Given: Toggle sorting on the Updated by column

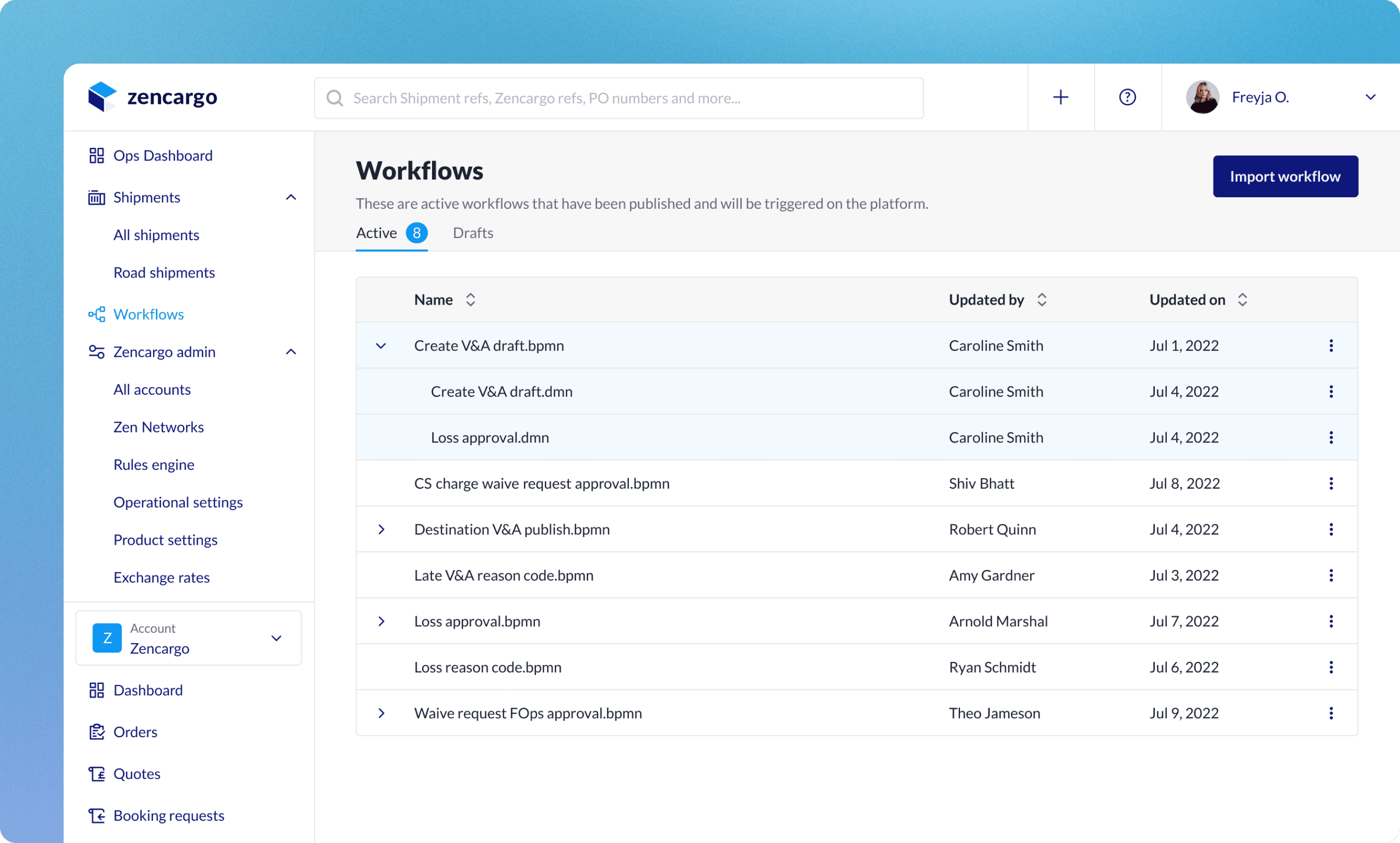Looking at the screenshot, I should pyautogui.click(x=1042, y=300).
